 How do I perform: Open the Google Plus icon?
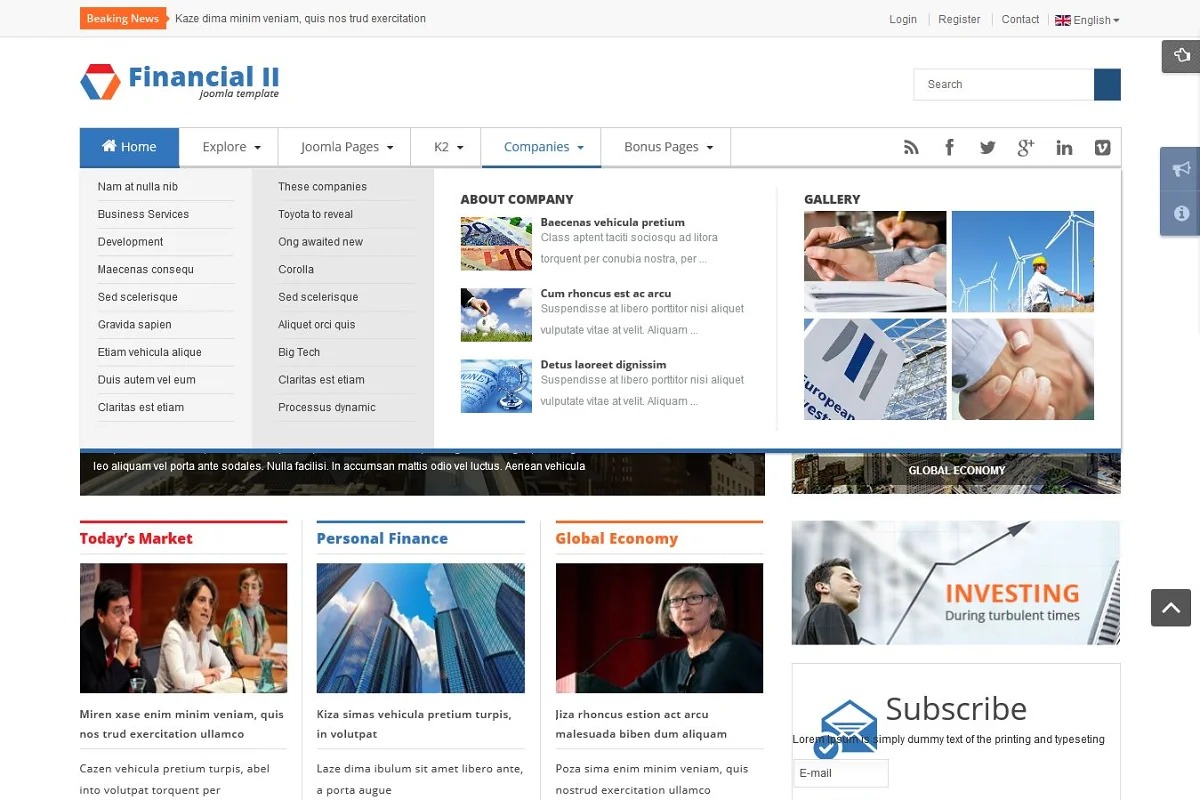click(x=1025, y=148)
